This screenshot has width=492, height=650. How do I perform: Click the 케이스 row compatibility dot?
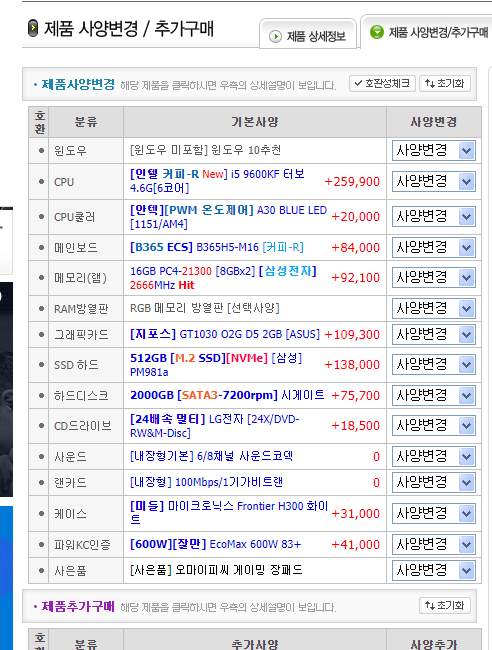[41, 514]
